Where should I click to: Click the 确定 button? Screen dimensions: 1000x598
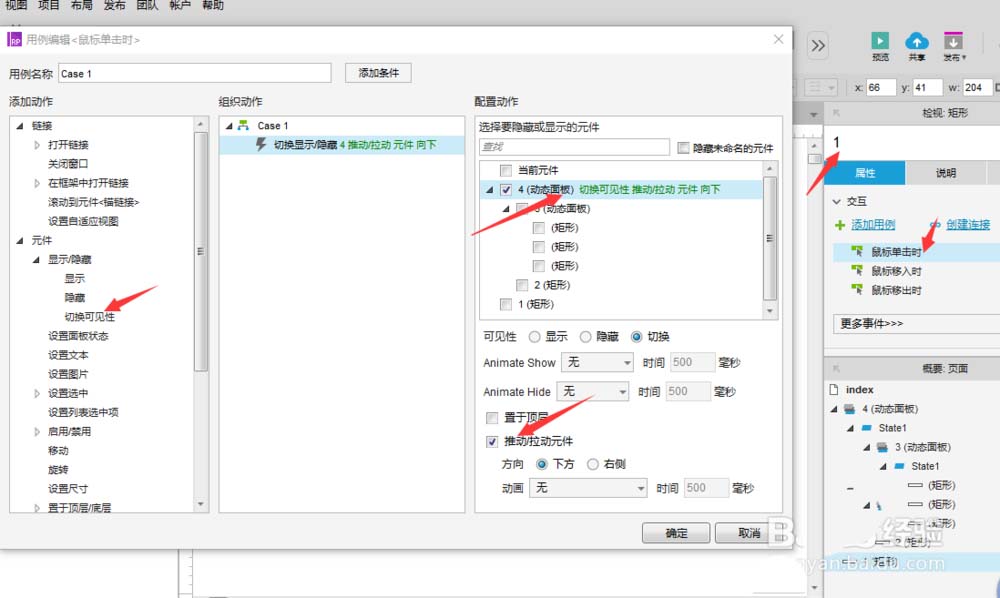click(x=676, y=533)
